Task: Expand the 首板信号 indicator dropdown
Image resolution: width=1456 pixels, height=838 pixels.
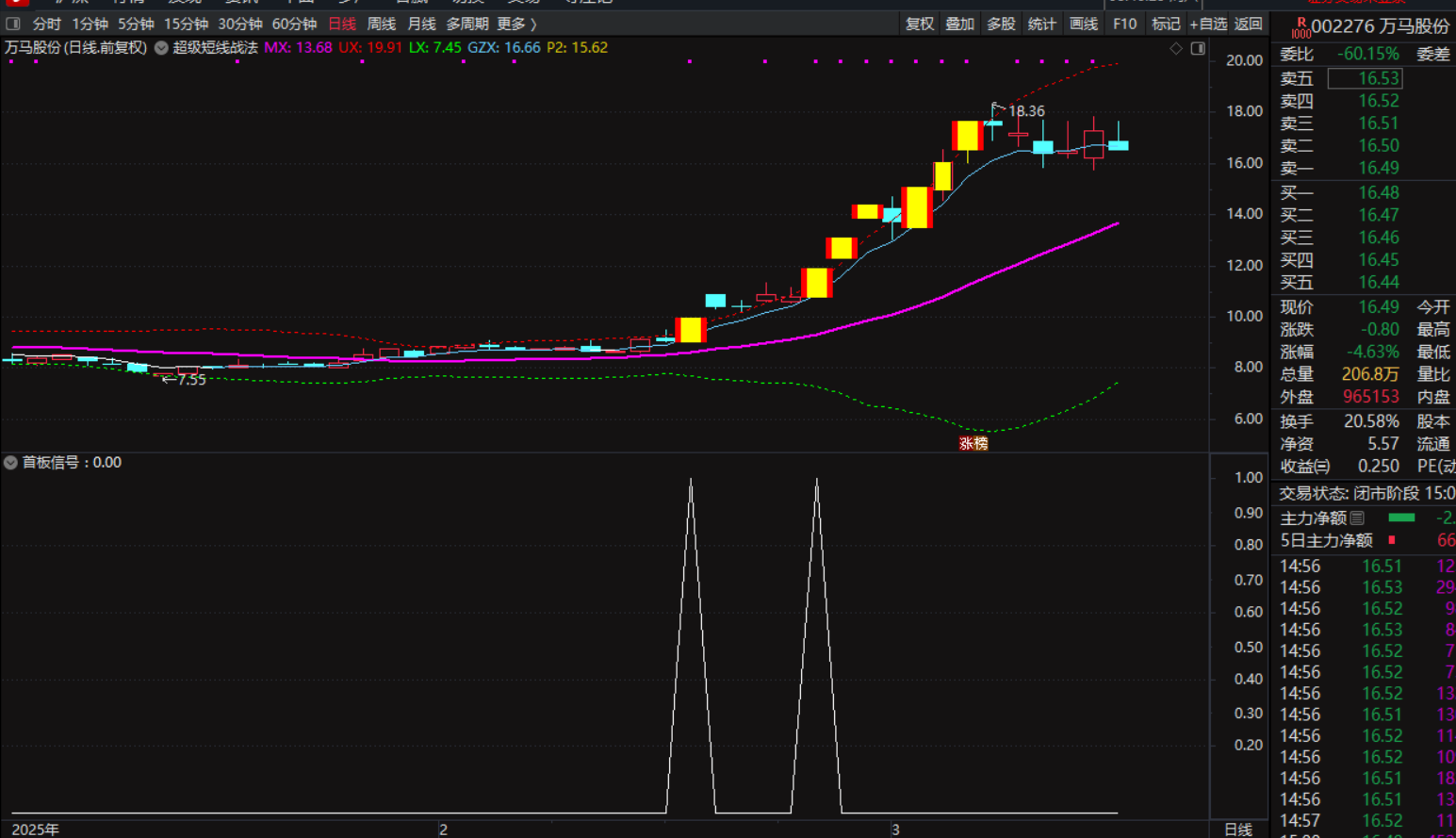Action: 10,462
